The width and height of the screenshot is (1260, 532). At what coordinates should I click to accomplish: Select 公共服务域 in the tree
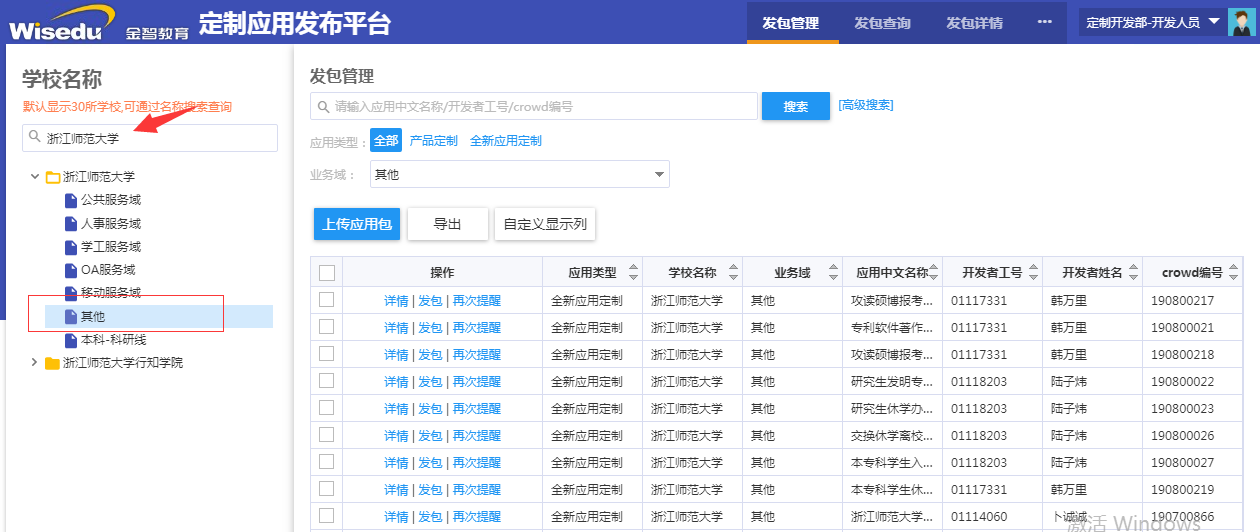tap(111, 200)
